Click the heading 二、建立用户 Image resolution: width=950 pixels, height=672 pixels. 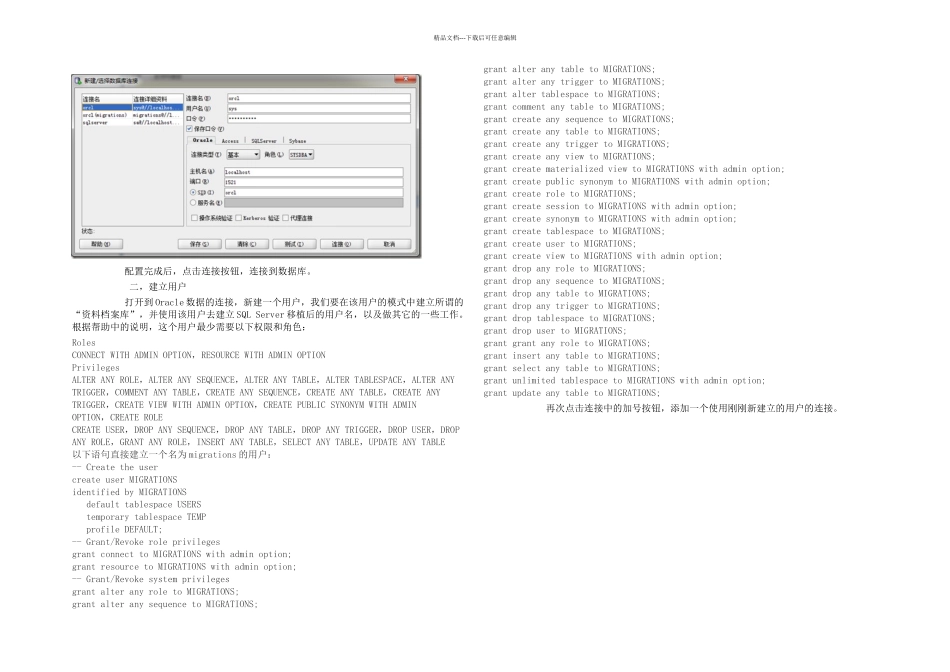pyautogui.click(x=158, y=287)
